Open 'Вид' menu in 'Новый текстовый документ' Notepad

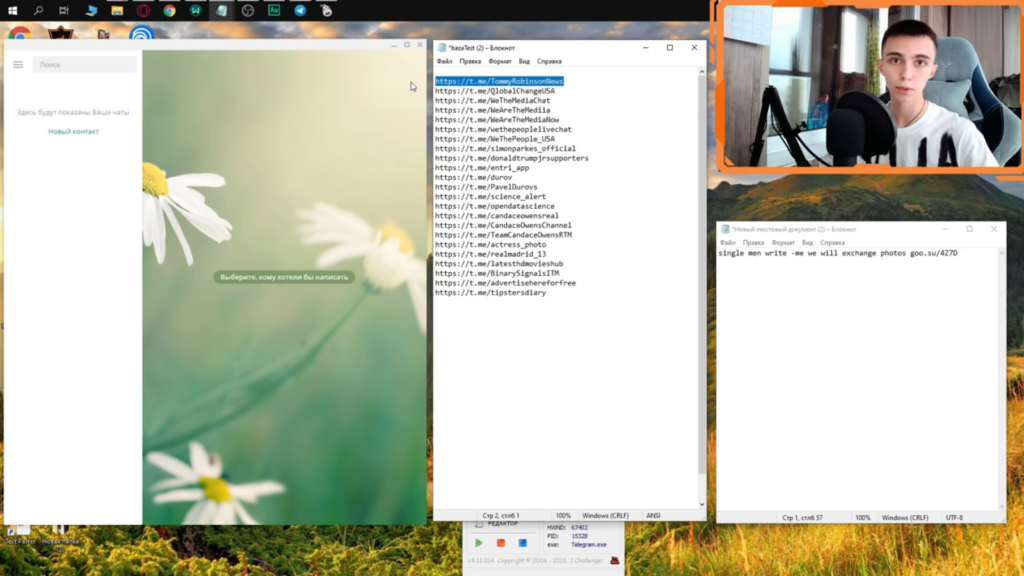pyautogui.click(x=807, y=243)
